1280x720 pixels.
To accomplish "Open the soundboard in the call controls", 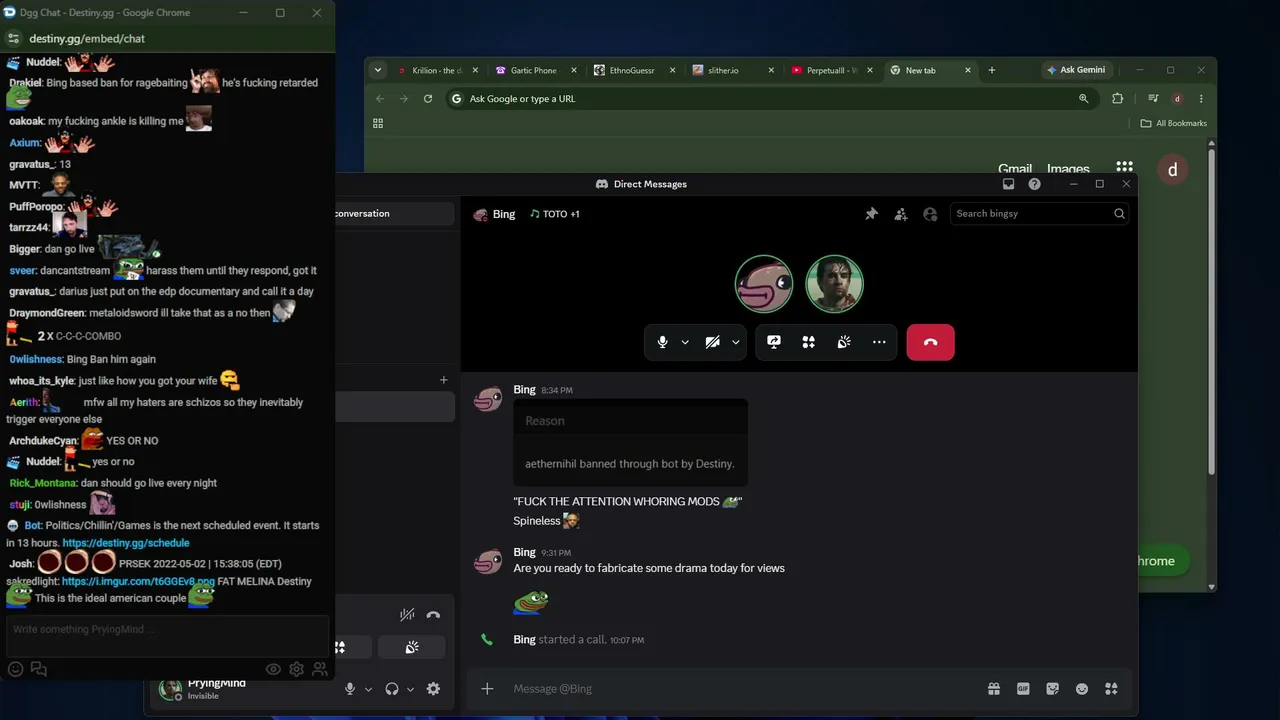I will pos(844,342).
